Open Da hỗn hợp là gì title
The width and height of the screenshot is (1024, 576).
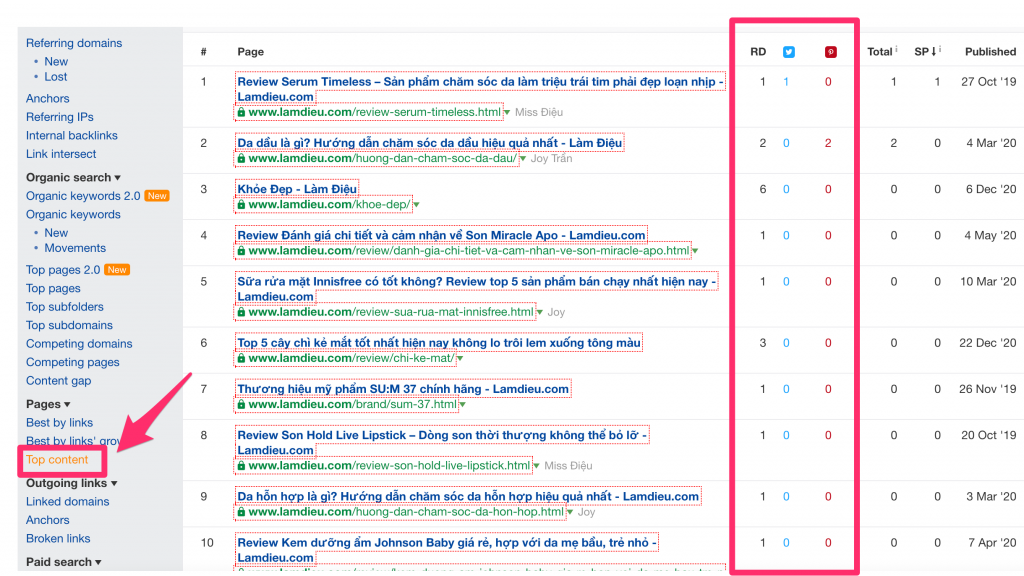(468, 497)
